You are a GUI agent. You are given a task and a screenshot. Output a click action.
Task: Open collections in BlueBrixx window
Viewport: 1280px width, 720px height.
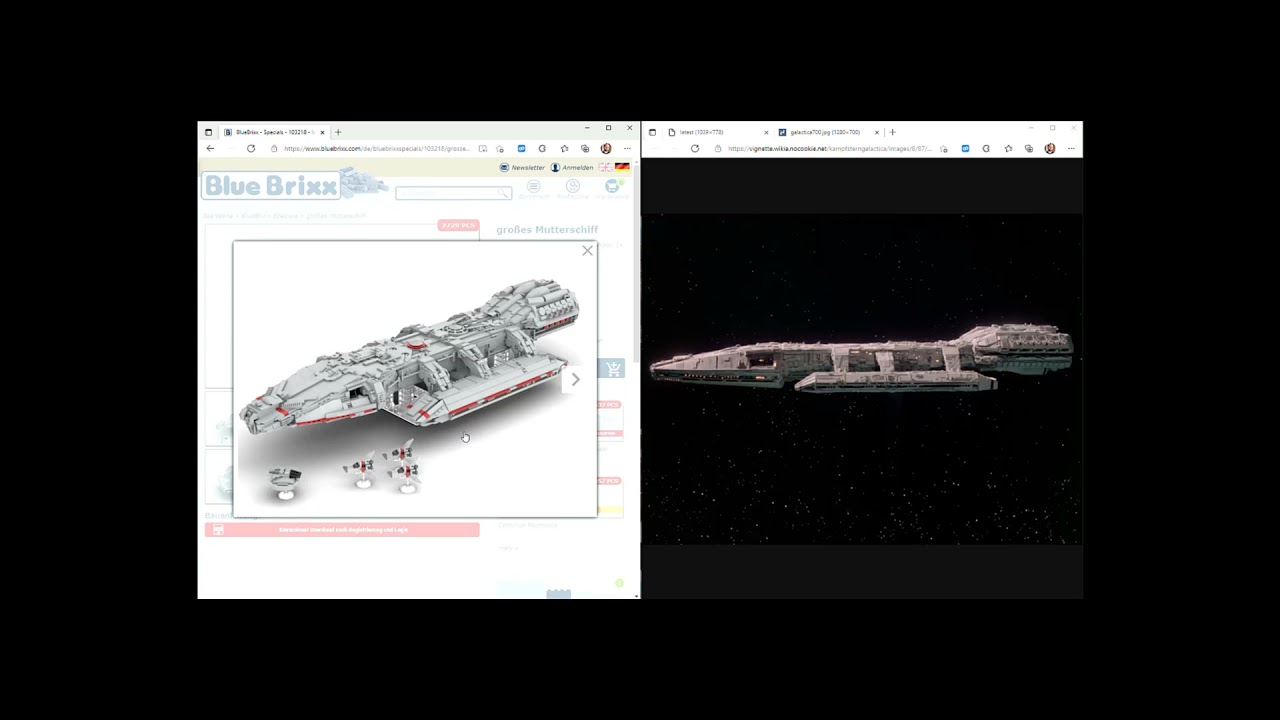(x=585, y=148)
